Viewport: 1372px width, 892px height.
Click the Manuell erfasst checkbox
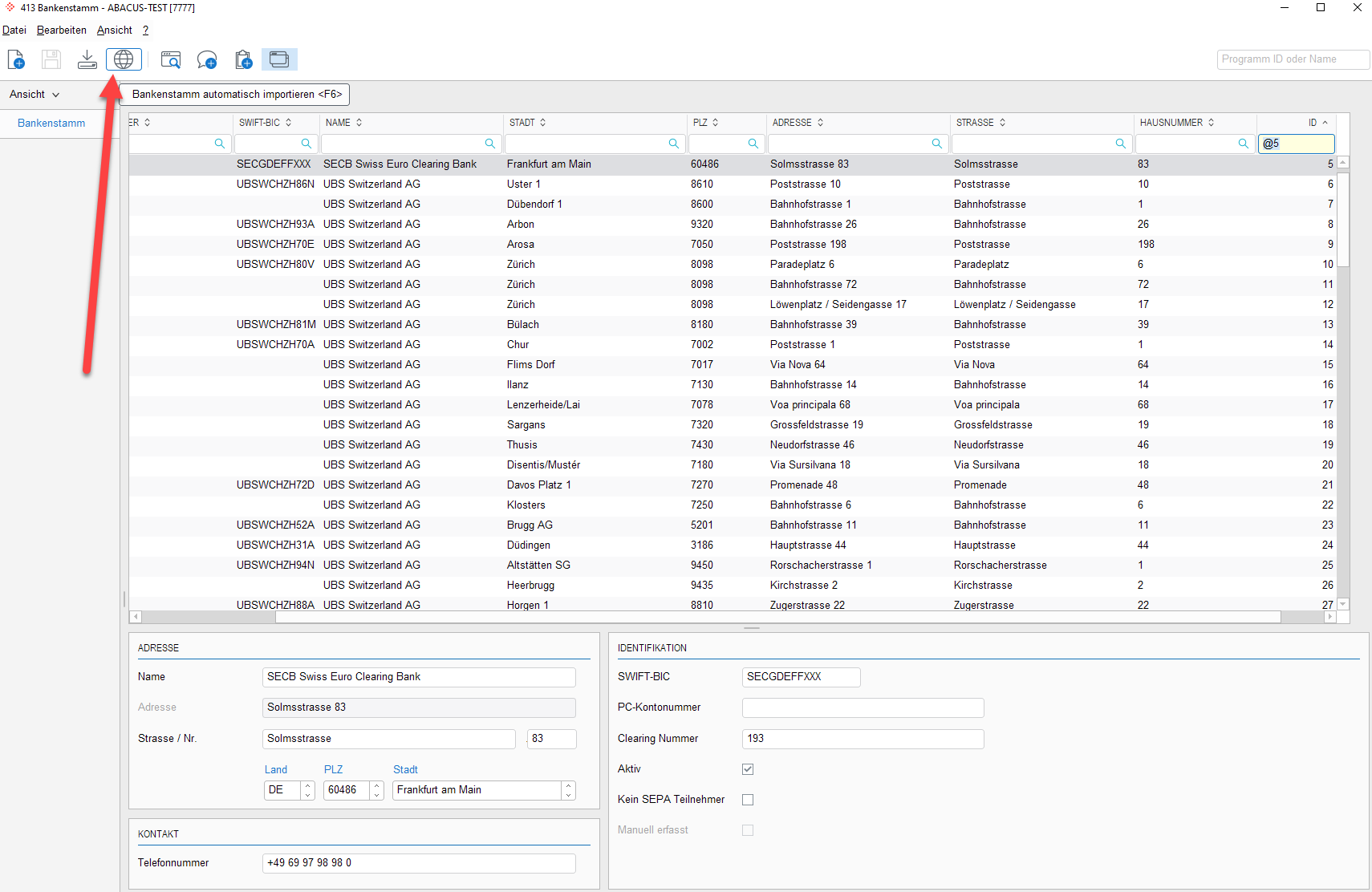pyautogui.click(x=748, y=830)
